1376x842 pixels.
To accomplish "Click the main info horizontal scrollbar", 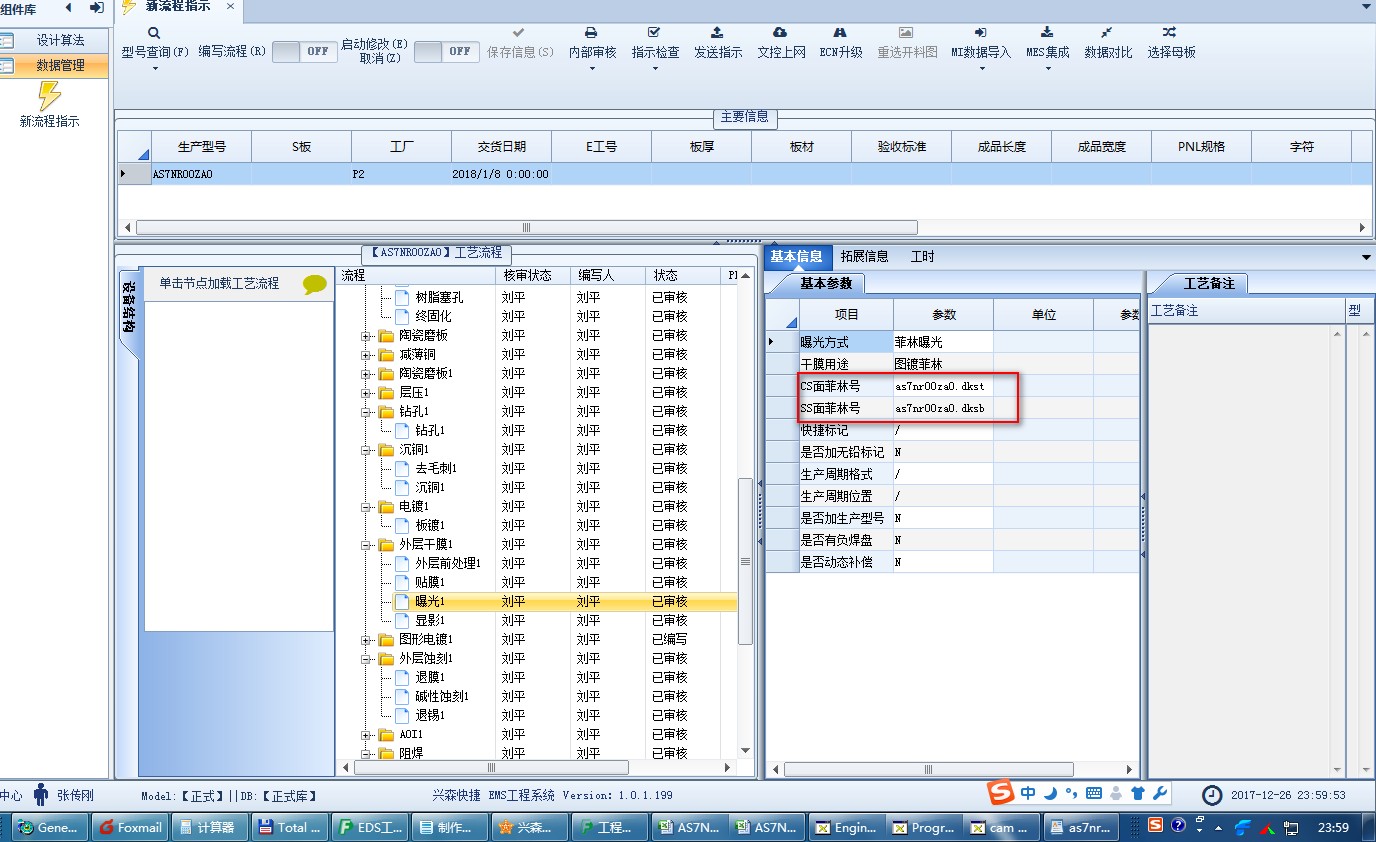I will pyautogui.click(x=527, y=227).
